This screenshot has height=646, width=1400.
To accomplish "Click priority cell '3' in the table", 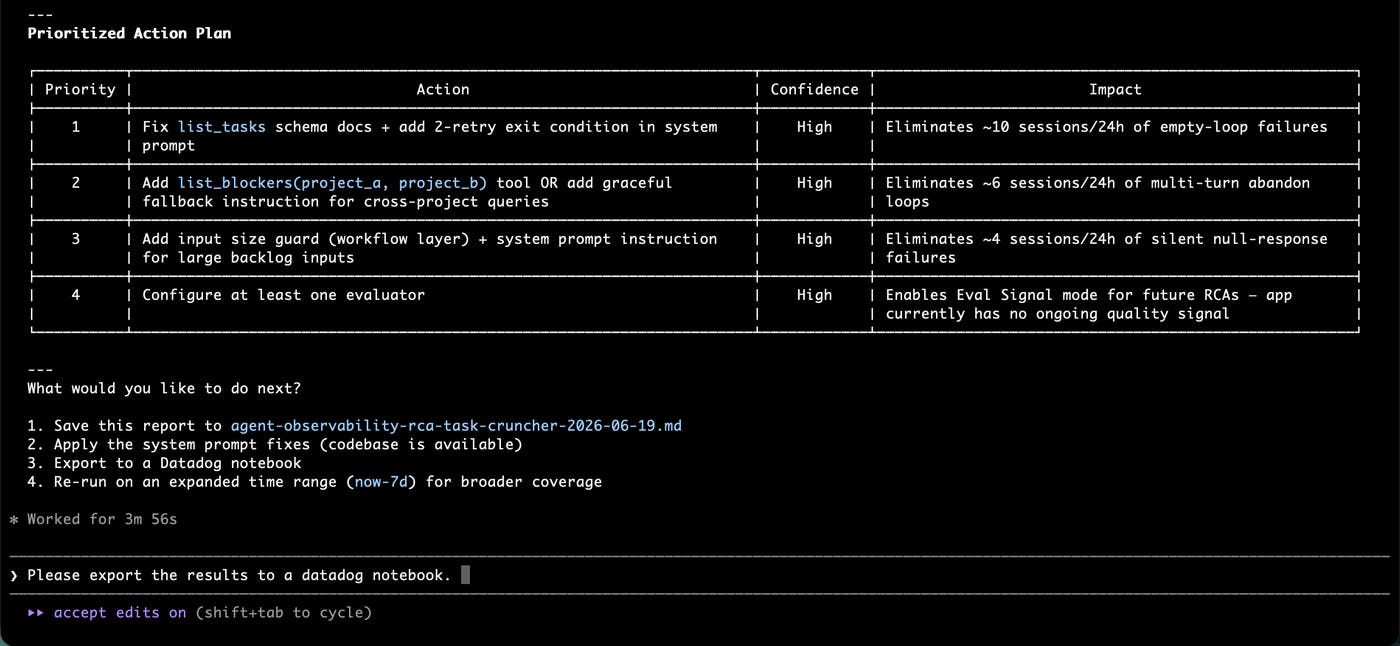I will [76, 239].
